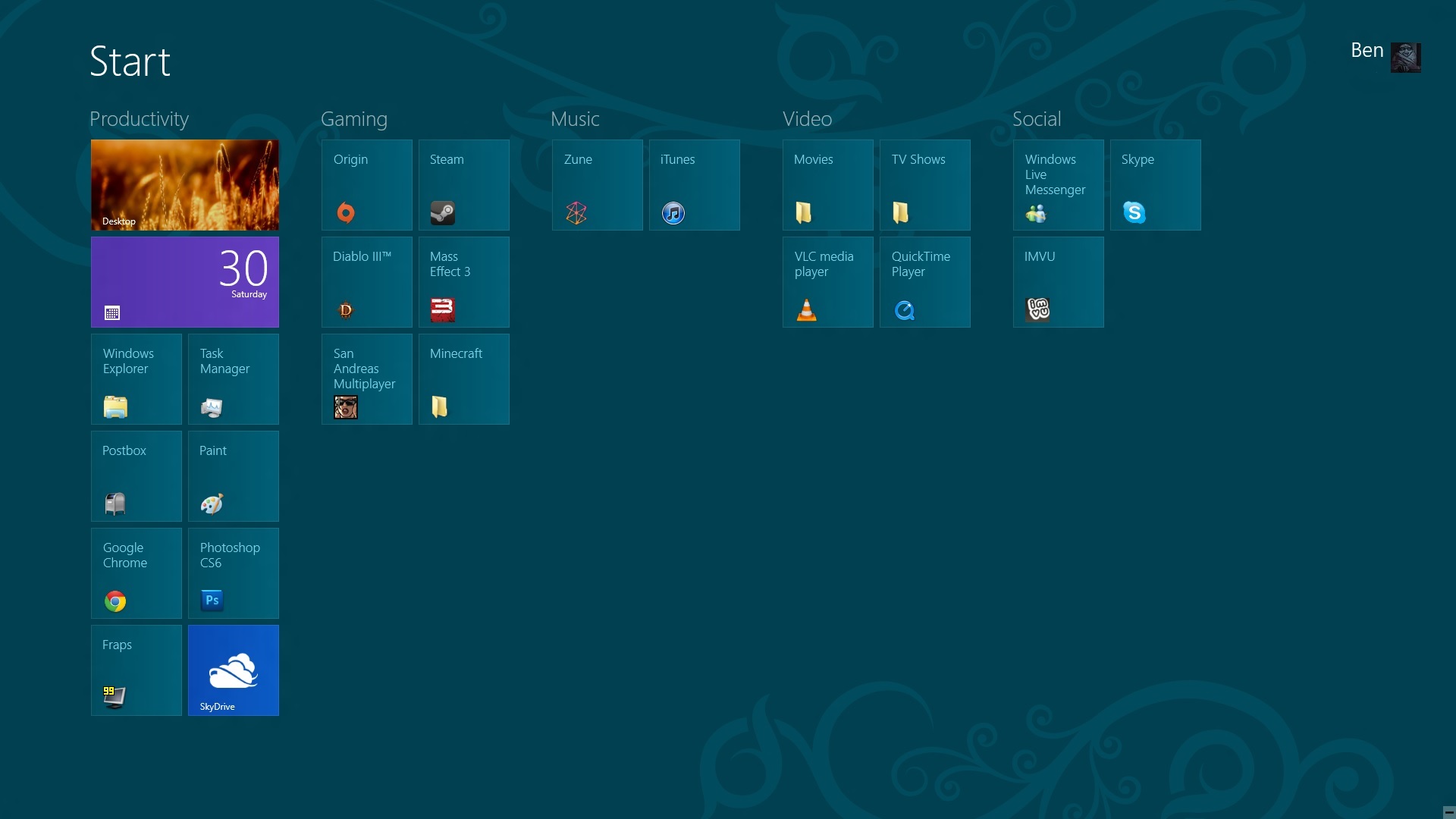Launch Fraps tile
Image resolution: width=1456 pixels, height=819 pixels.
point(136,670)
